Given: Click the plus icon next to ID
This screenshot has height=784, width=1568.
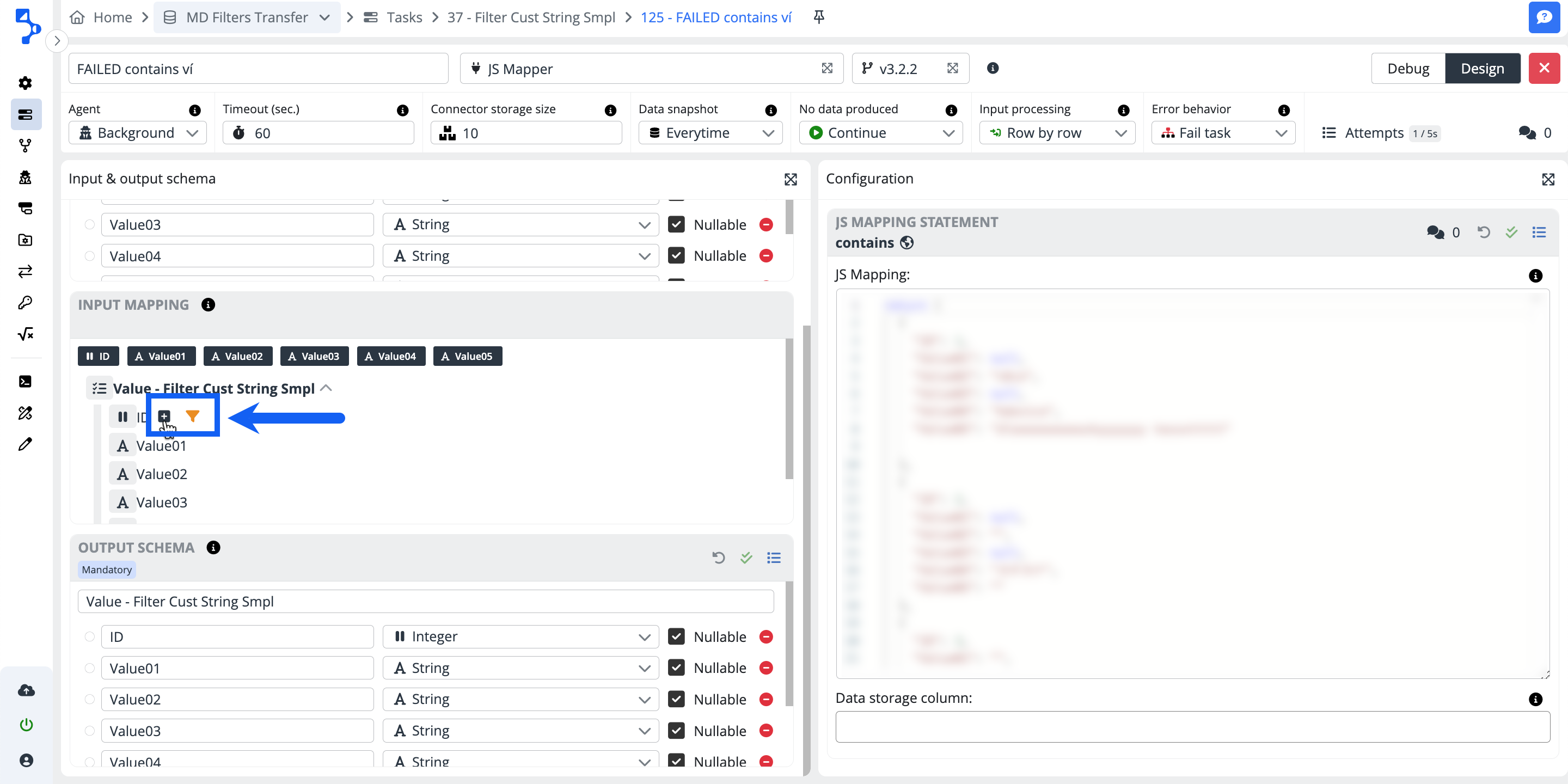Looking at the screenshot, I should 164,416.
